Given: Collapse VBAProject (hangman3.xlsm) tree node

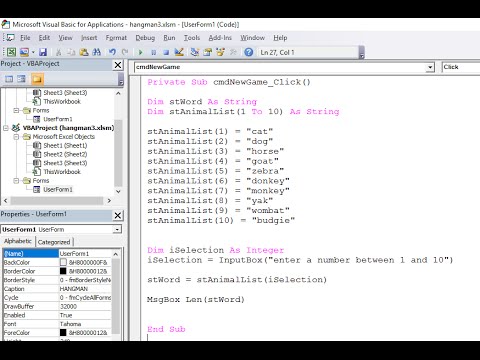Looking at the screenshot, I should 6,128.
